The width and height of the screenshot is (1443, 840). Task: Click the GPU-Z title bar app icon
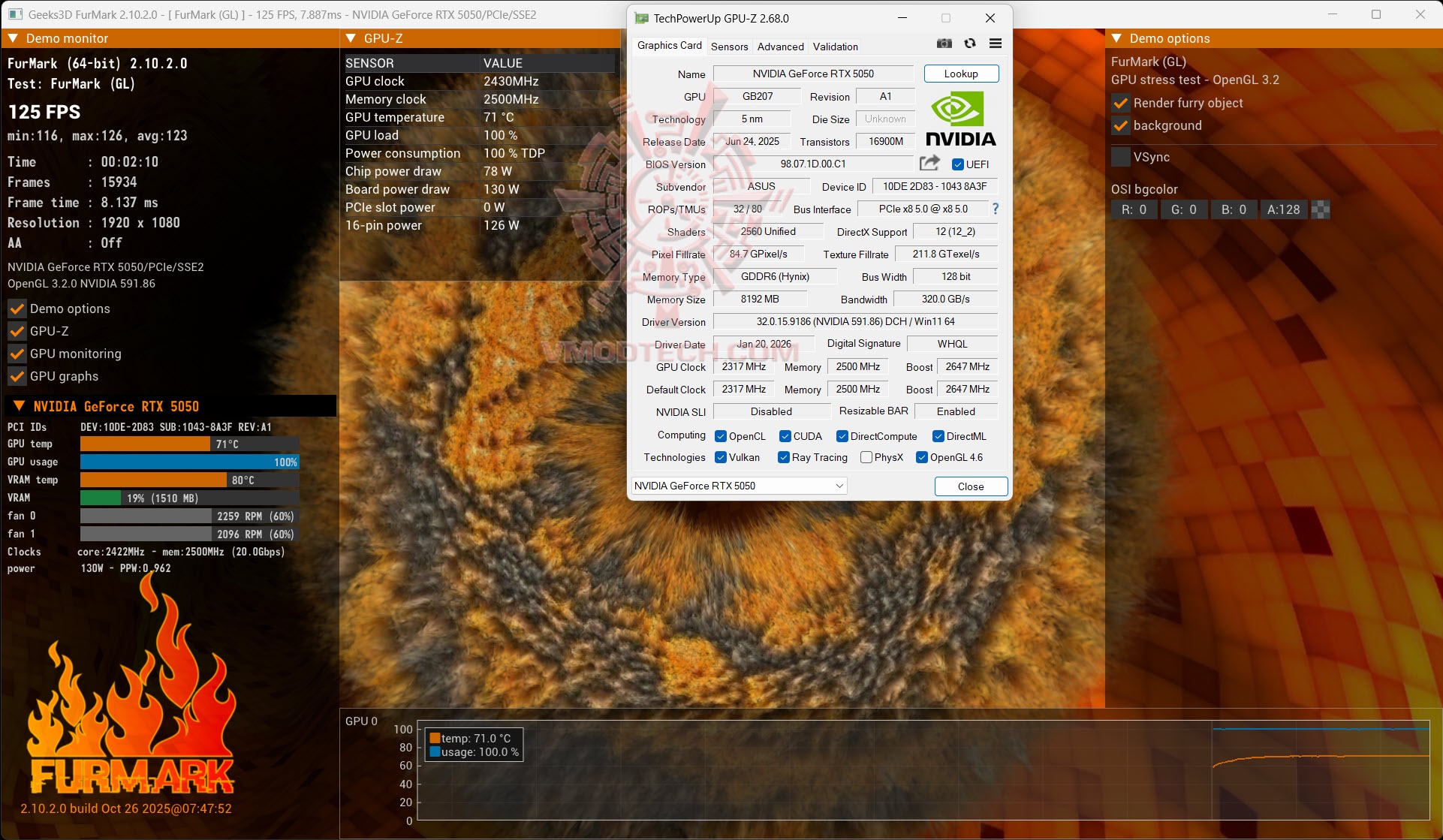pos(641,18)
